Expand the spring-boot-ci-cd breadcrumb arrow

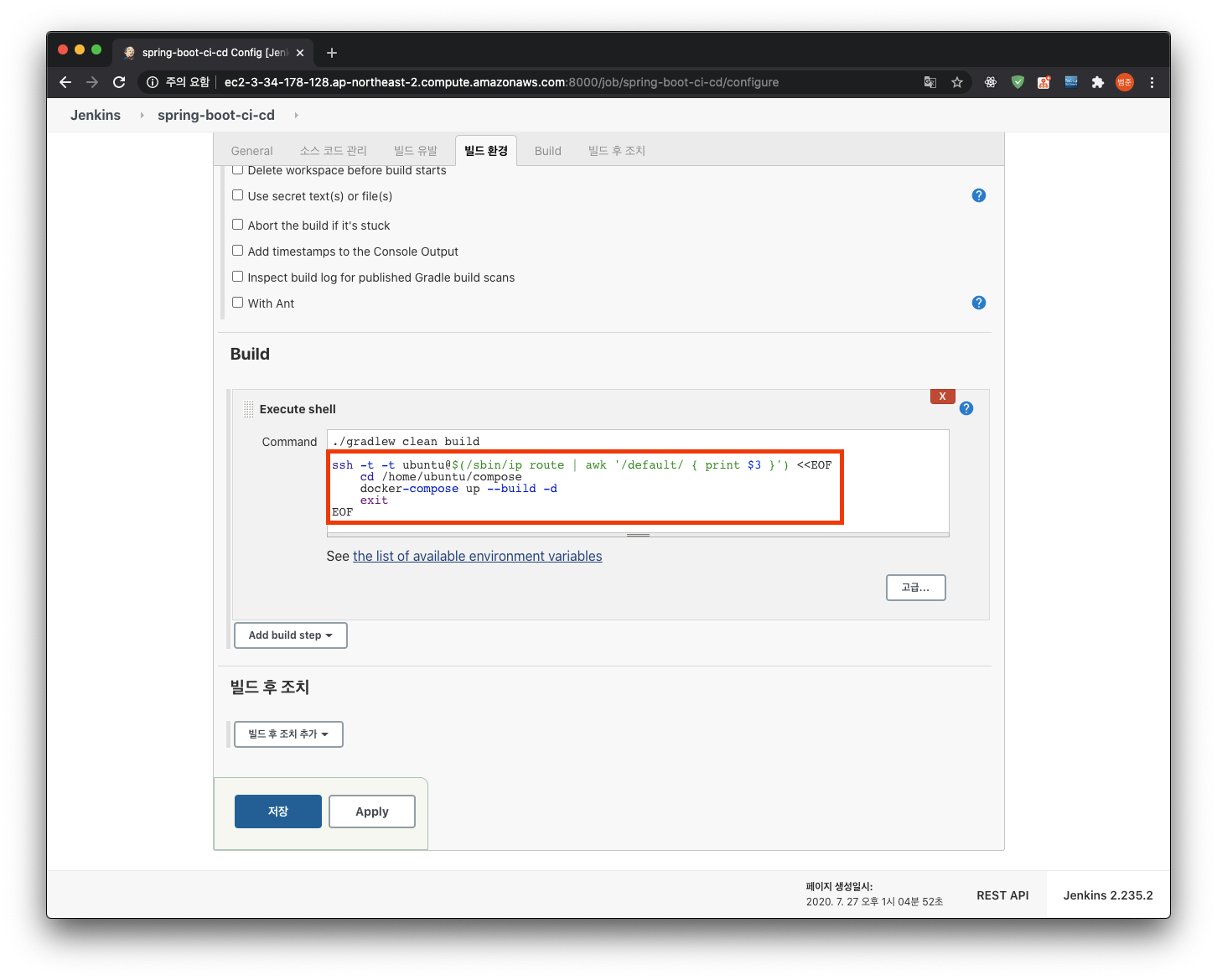coord(296,115)
